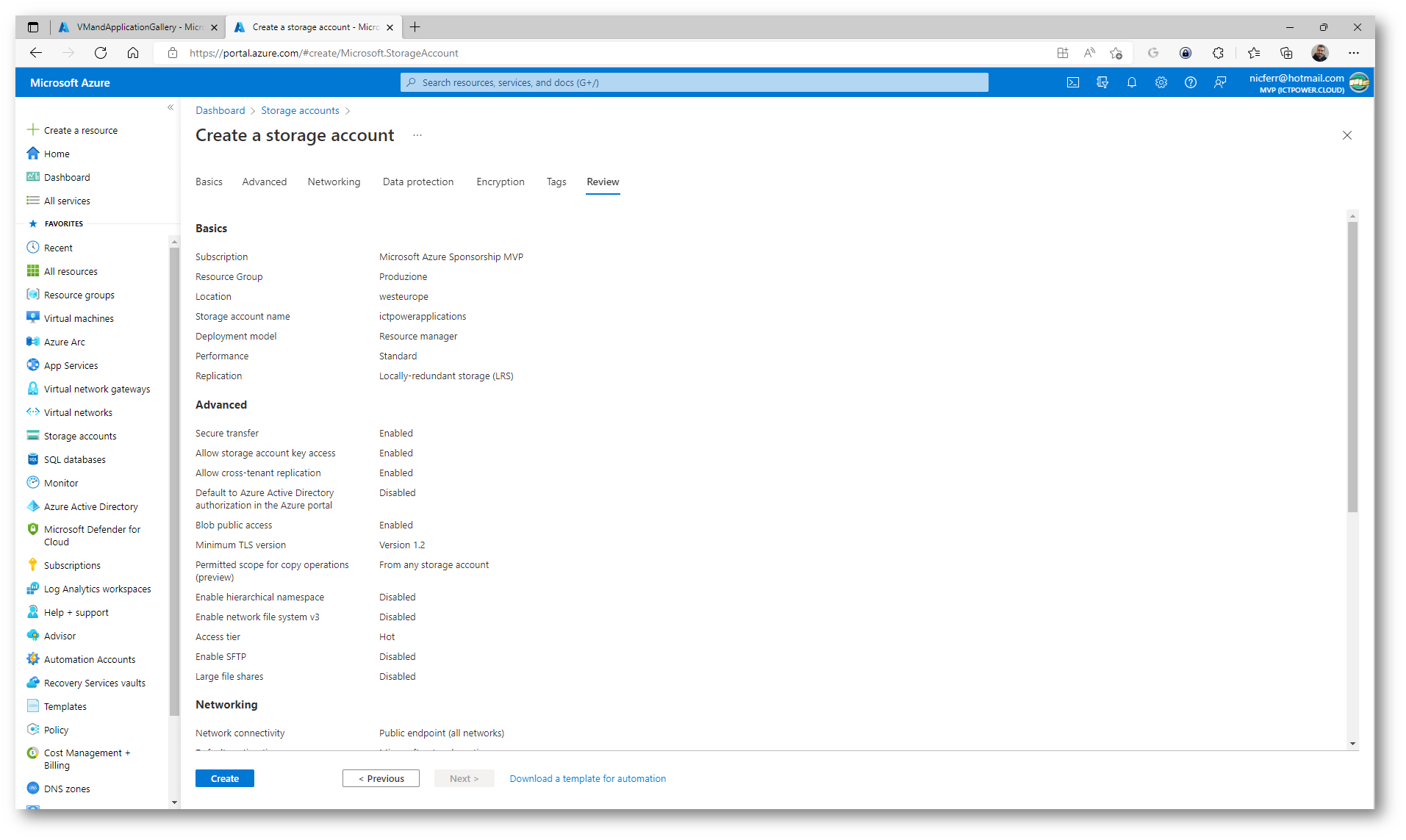
Task: Open Cost Management + Billing in sidebar
Action: tap(87, 758)
